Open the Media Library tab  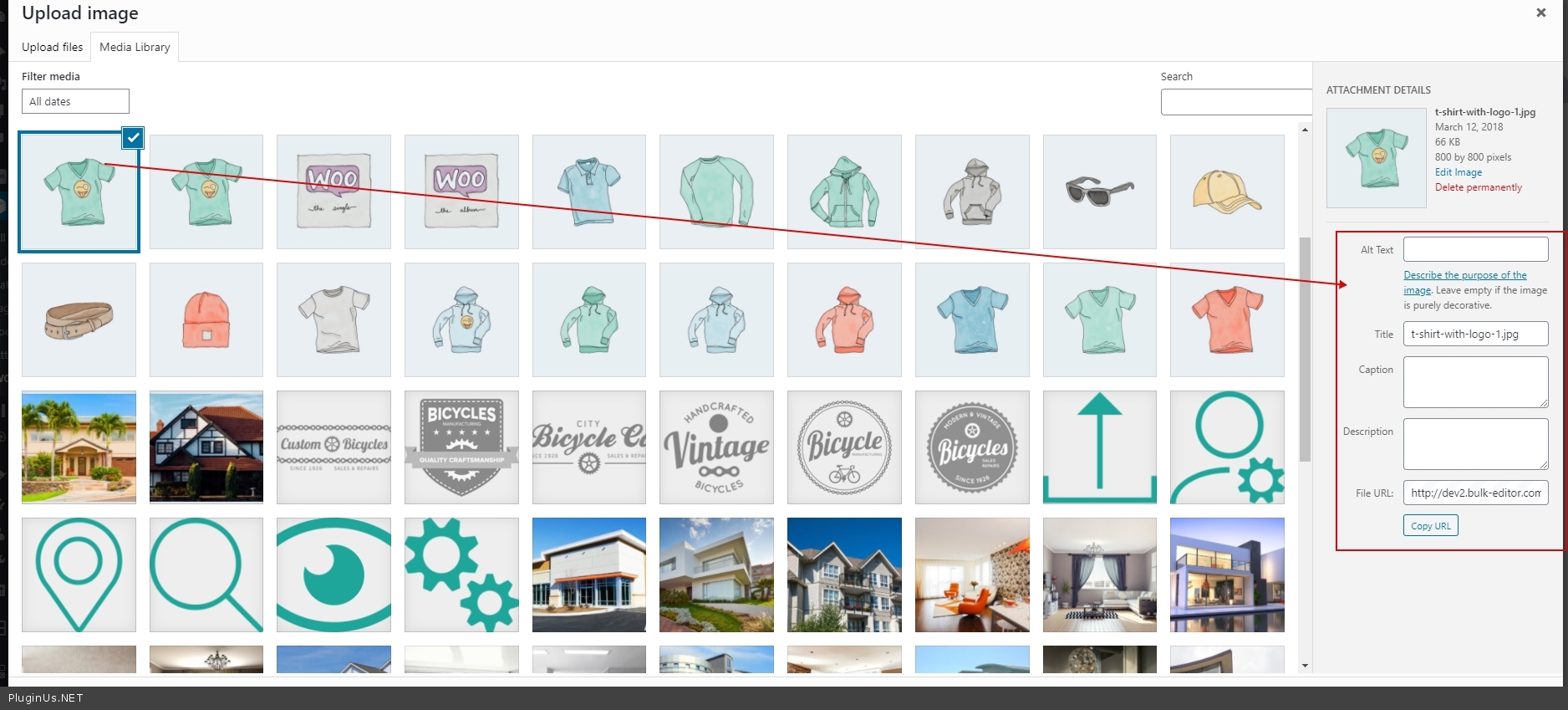pyautogui.click(x=135, y=47)
